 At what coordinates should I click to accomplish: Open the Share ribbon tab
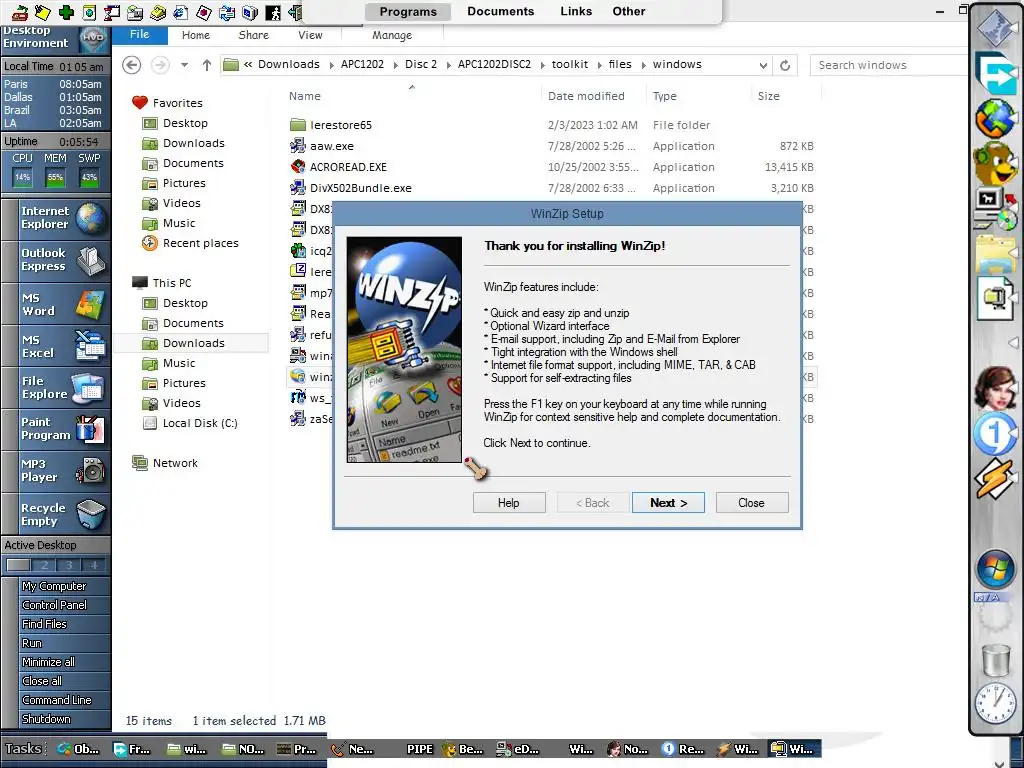253,35
